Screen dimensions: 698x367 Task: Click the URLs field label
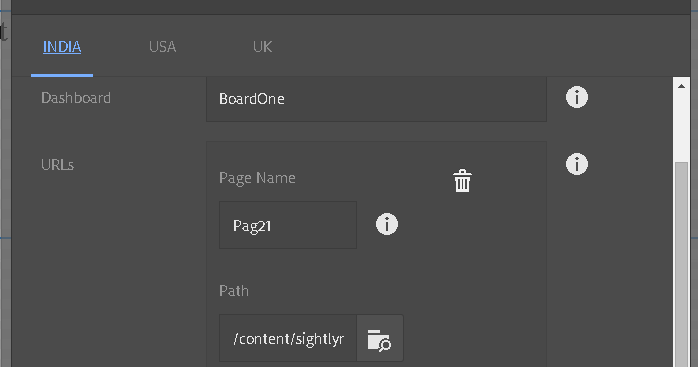(57, 165)
